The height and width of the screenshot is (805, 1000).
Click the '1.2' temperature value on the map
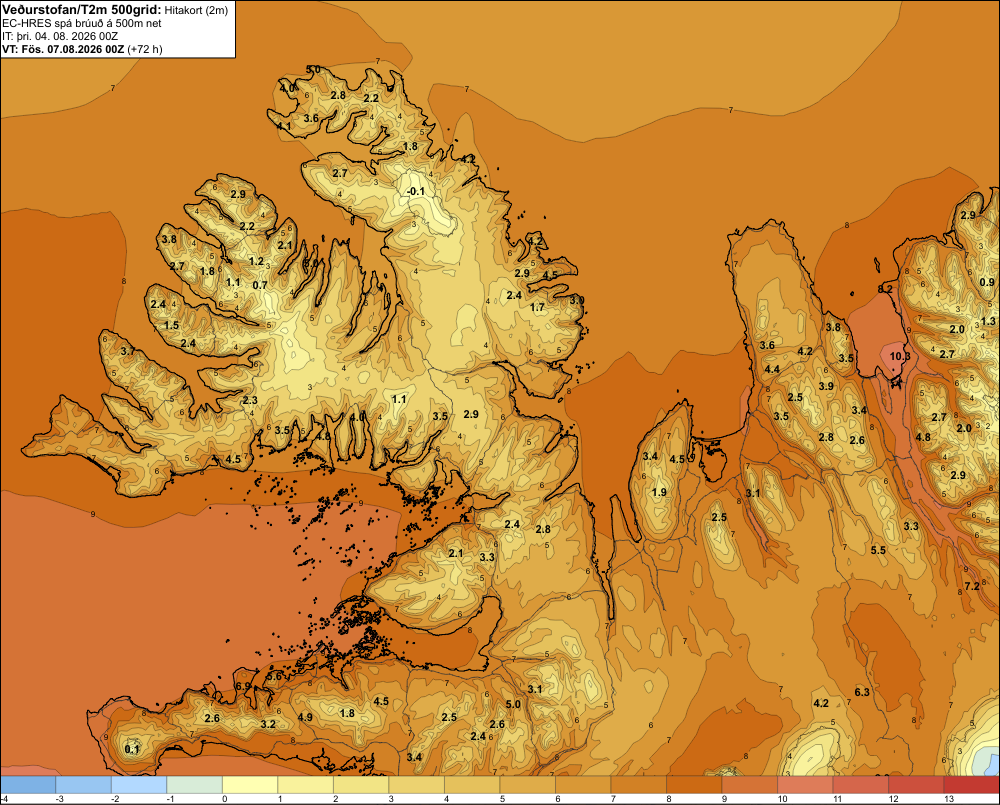[256, 261]
